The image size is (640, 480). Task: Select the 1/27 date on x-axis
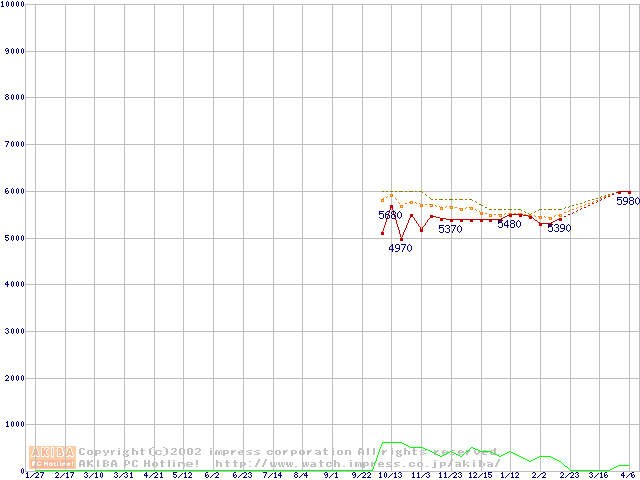[34, 475]
